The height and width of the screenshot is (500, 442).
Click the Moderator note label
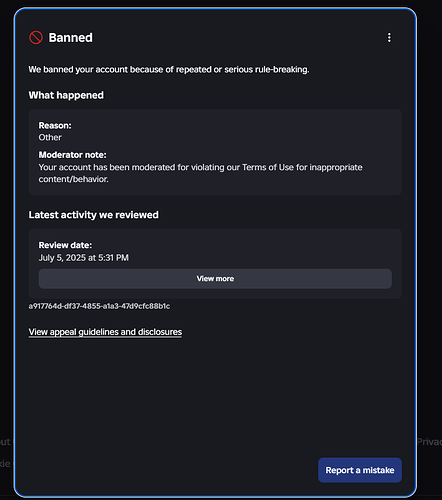click(72, 155)
